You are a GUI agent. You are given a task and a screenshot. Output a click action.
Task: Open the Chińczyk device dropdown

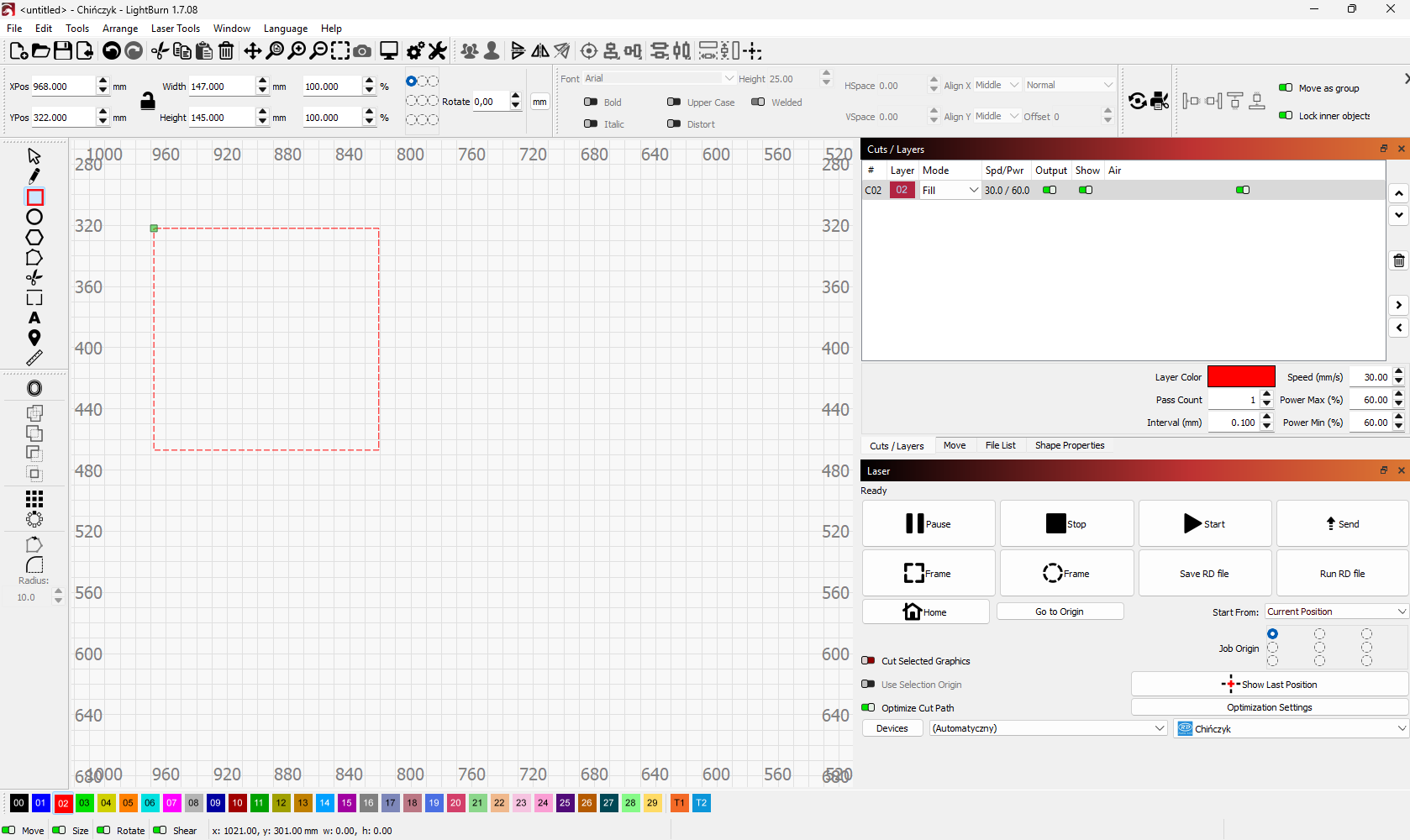point(1292,729)
